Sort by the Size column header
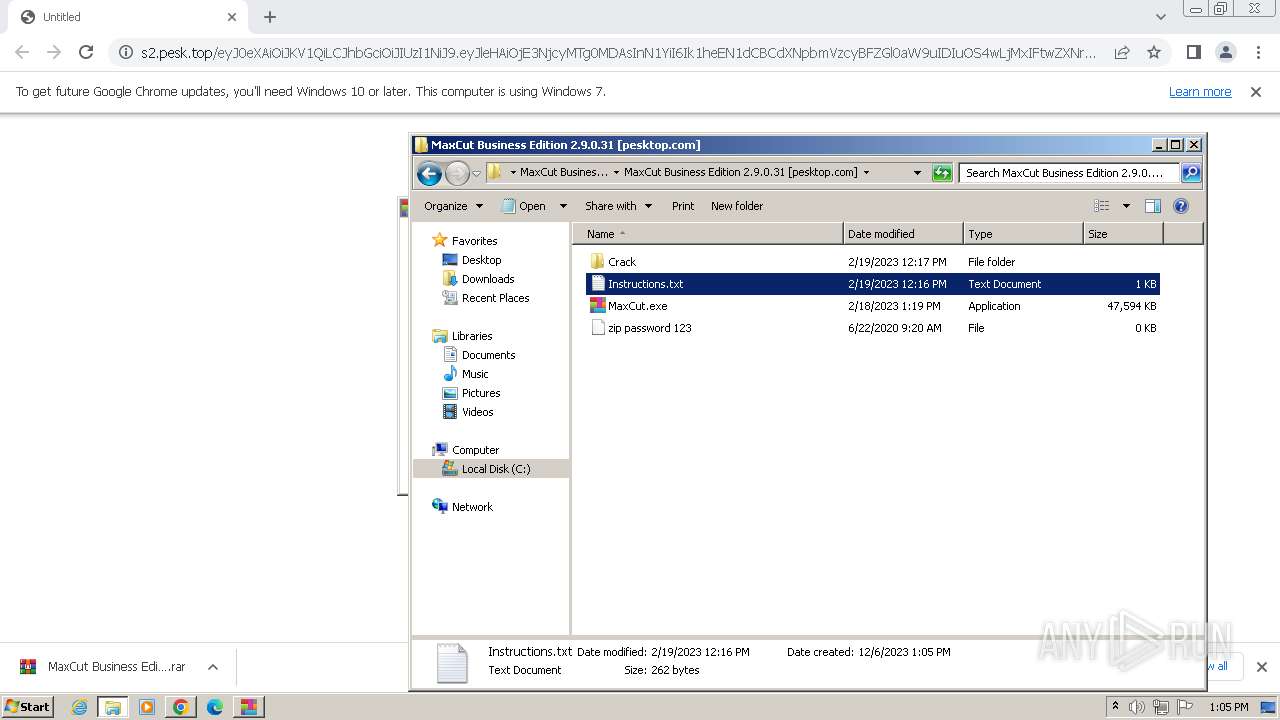The height and width of the screenshot is (720, 1280). click(x=1123, y=234)
